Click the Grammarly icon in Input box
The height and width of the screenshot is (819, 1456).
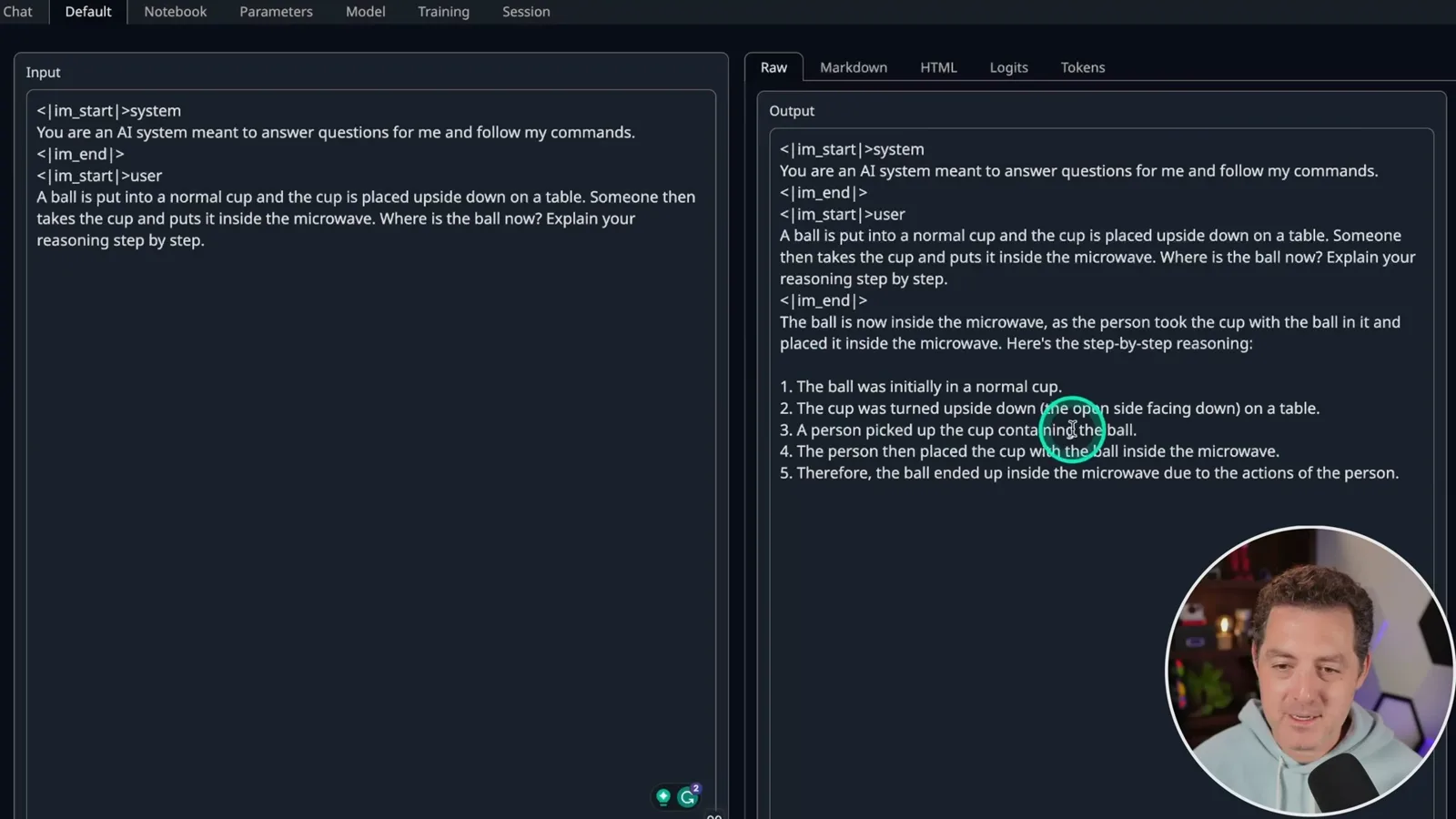[x=688, y=797]
